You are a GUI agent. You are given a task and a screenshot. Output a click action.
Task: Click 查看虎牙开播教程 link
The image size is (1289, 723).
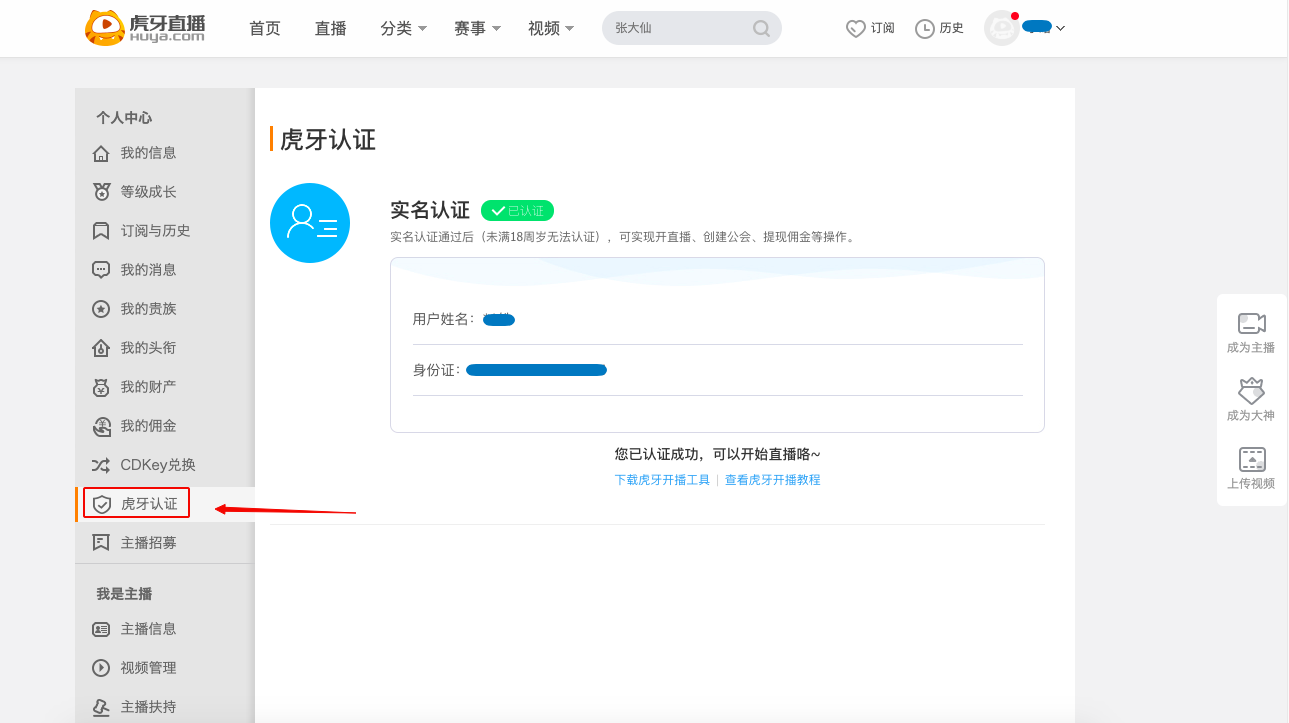coord(773,480)
